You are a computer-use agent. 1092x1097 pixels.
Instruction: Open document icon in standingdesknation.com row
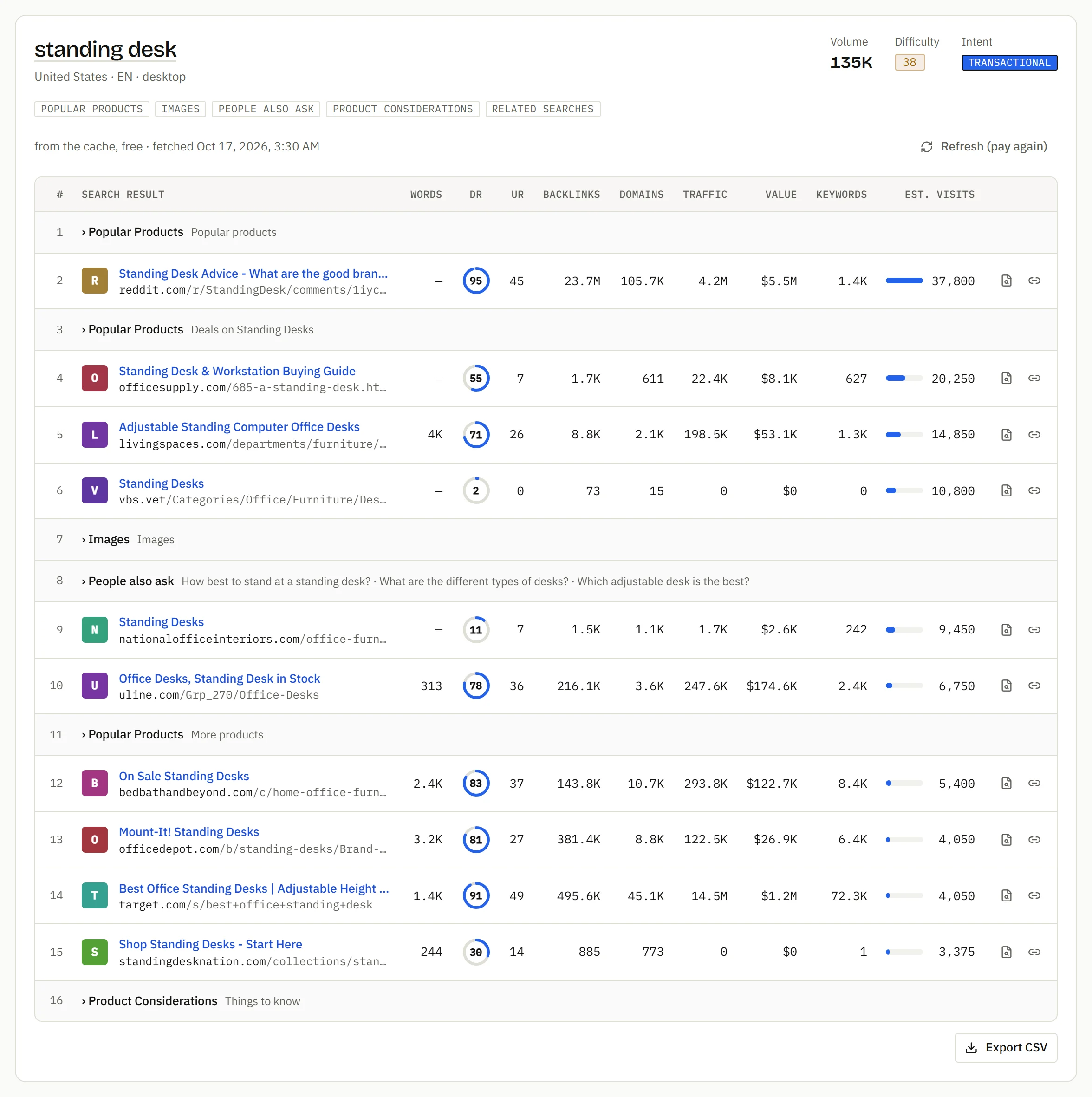tap(1006, 952)
